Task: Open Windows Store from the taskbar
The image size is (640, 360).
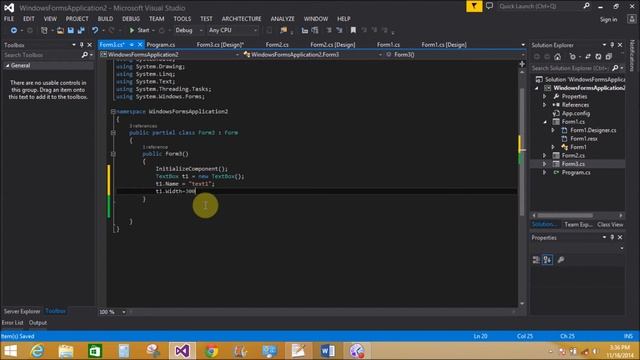Action: [95, 351]
